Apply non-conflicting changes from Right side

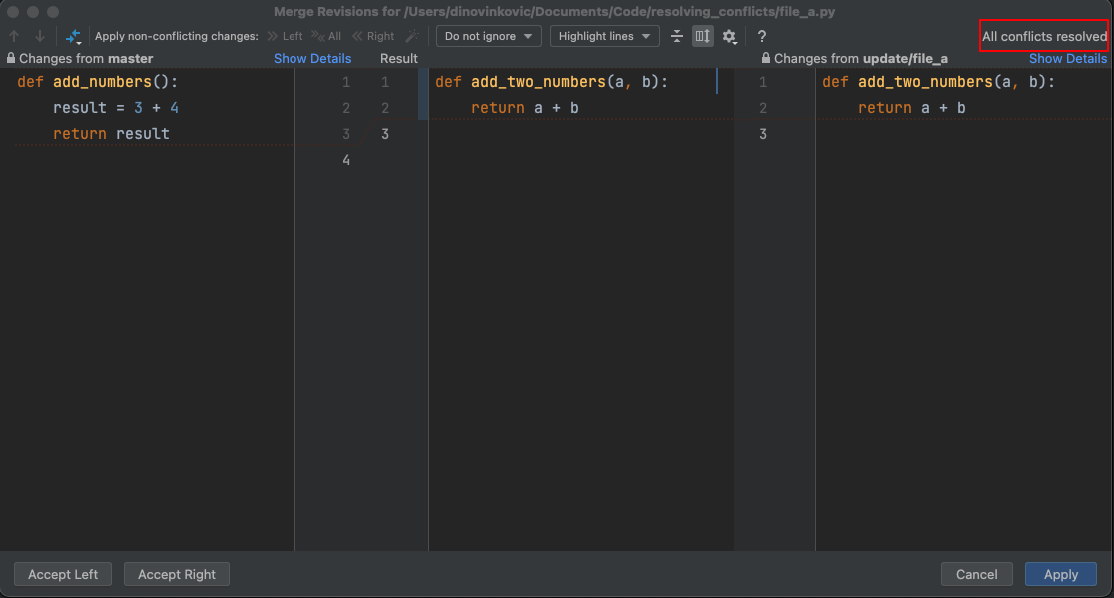(x=372, y=35)
